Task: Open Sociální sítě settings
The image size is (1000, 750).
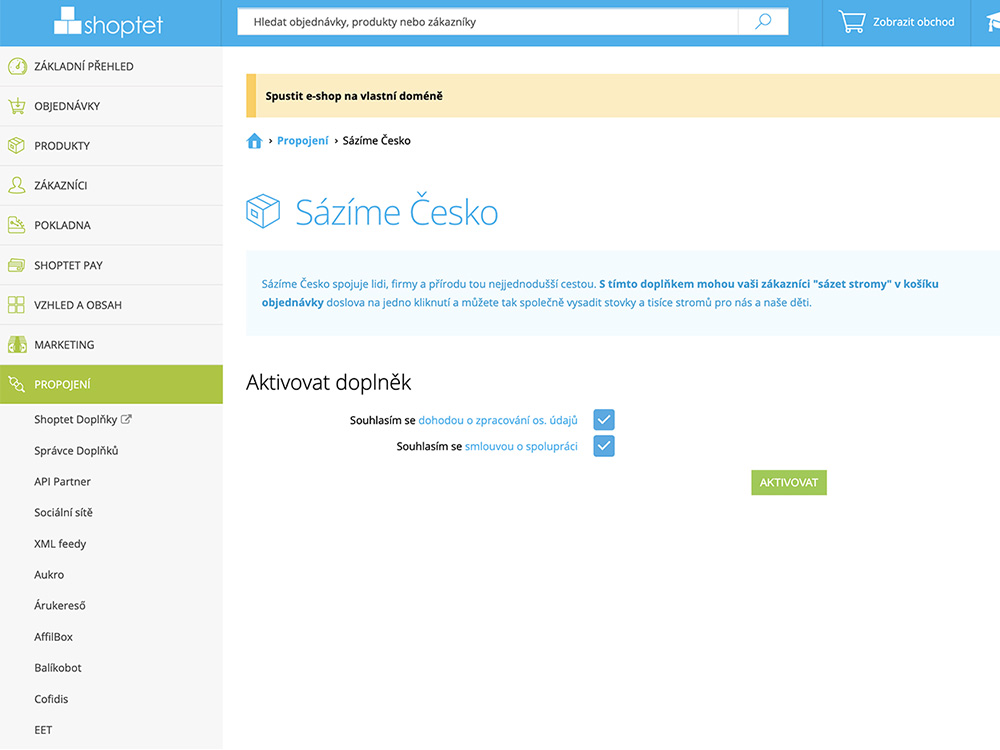Action: (63, 512)
